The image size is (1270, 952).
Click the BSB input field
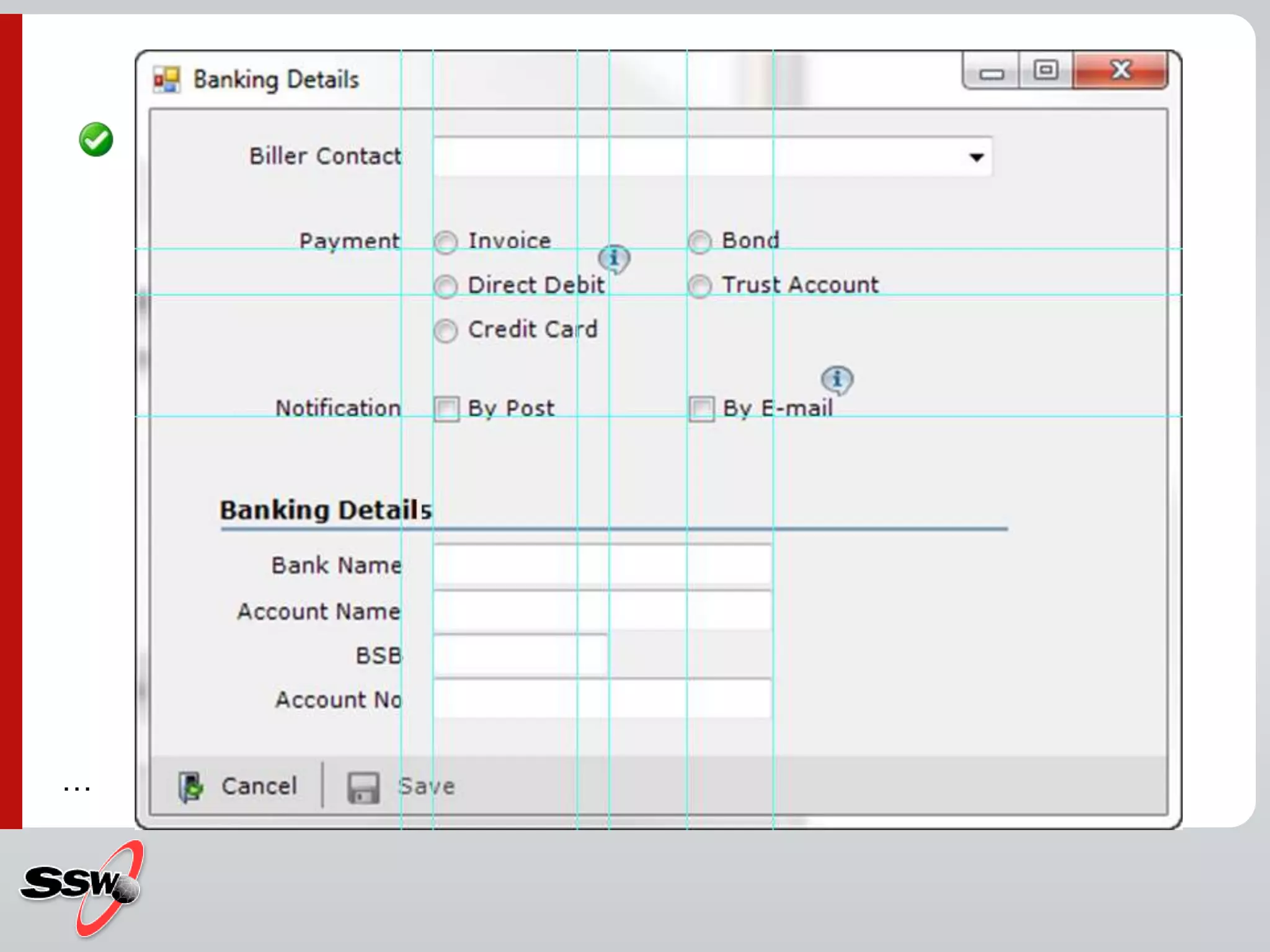click(x=520, y=655)
